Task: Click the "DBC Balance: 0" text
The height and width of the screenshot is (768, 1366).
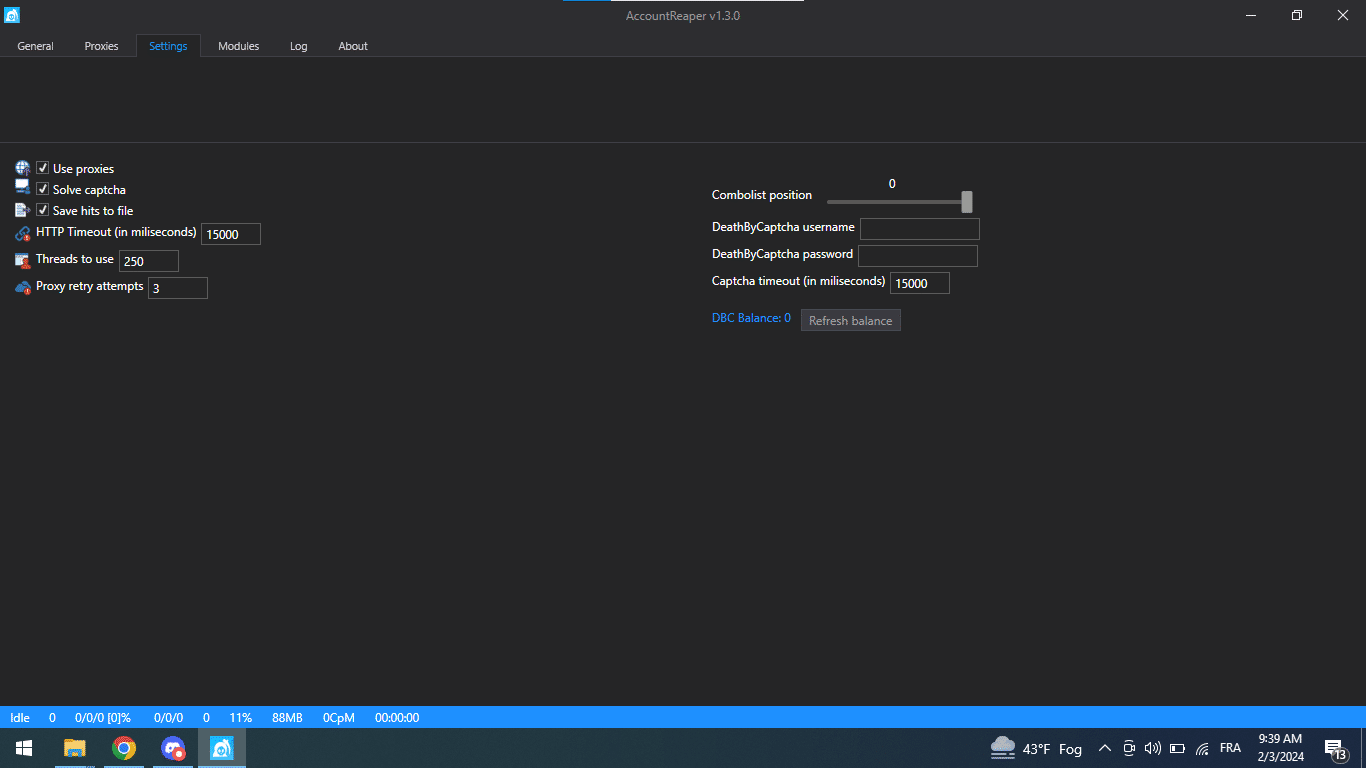Action: [x=751, y=318]
